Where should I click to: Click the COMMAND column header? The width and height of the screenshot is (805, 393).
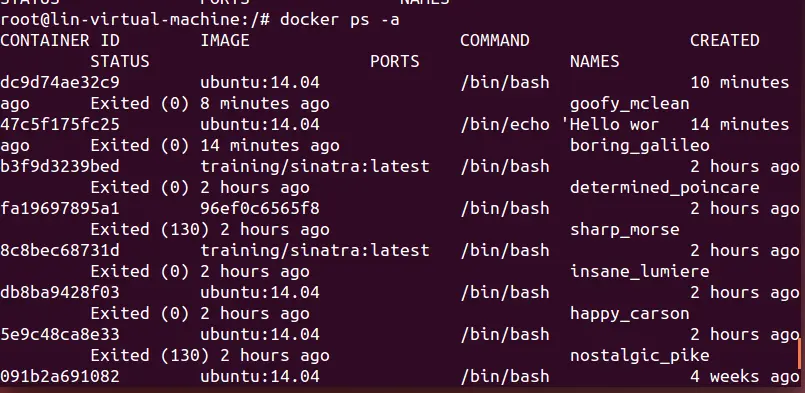pos(494,41)
